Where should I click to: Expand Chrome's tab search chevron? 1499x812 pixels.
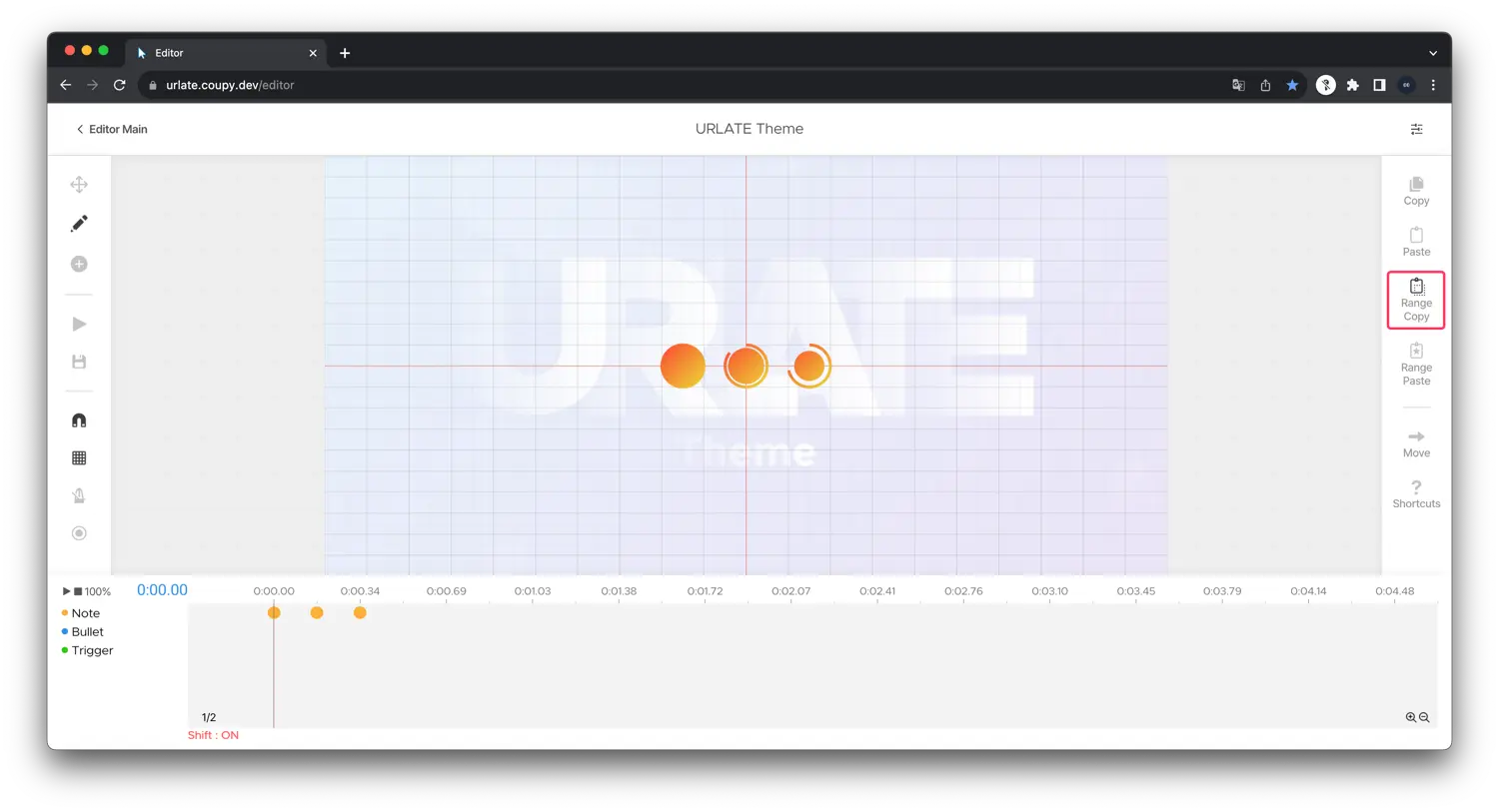(1433, 53)
